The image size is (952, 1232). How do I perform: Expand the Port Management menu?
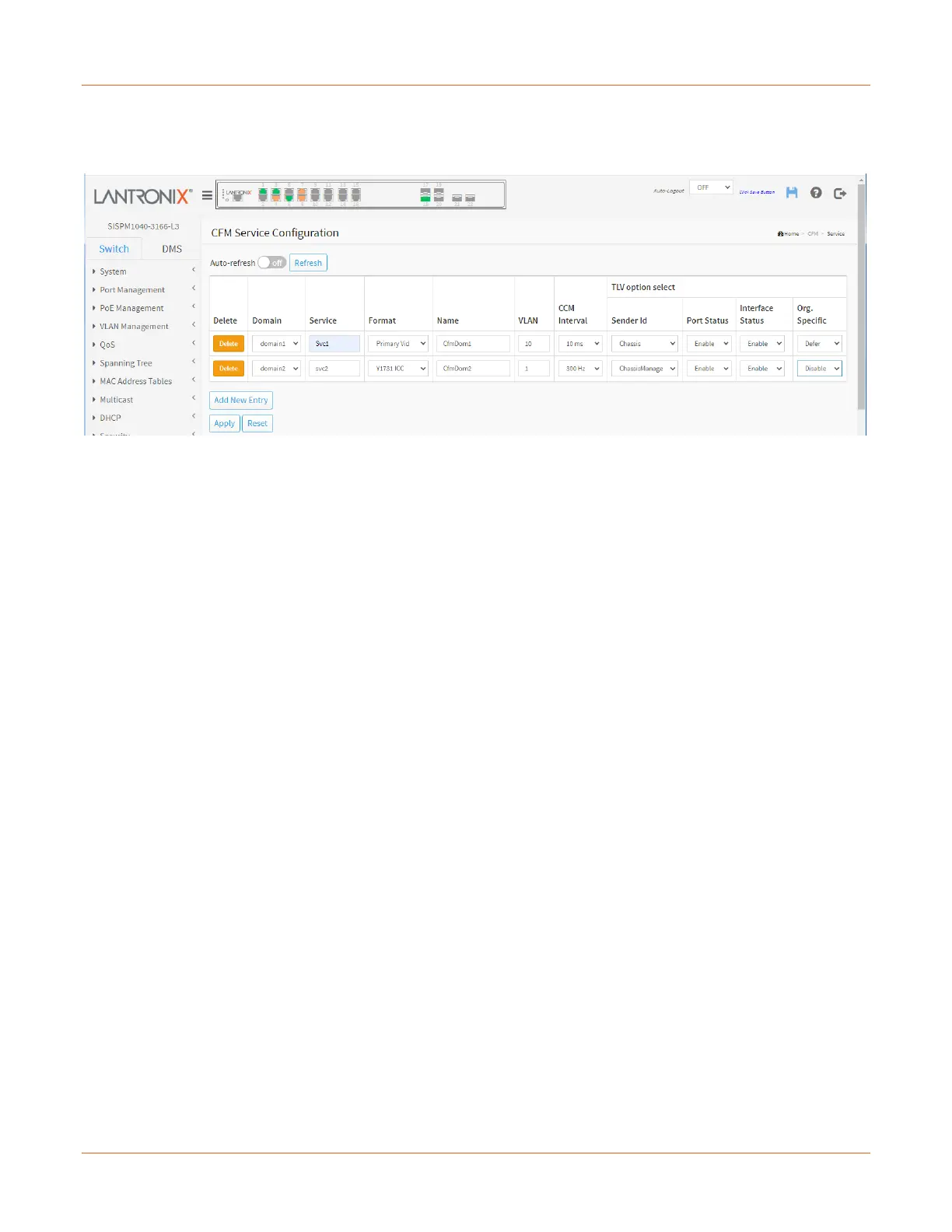(143, 290)
